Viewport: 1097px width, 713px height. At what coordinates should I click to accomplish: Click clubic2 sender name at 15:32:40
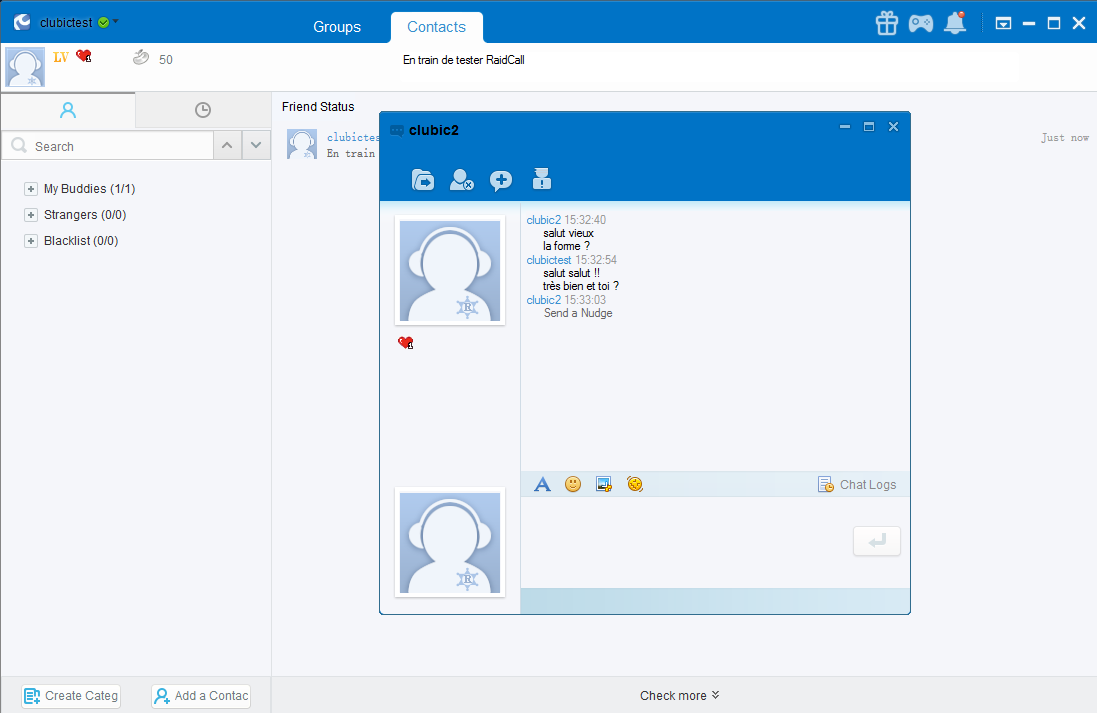point(544,220)
